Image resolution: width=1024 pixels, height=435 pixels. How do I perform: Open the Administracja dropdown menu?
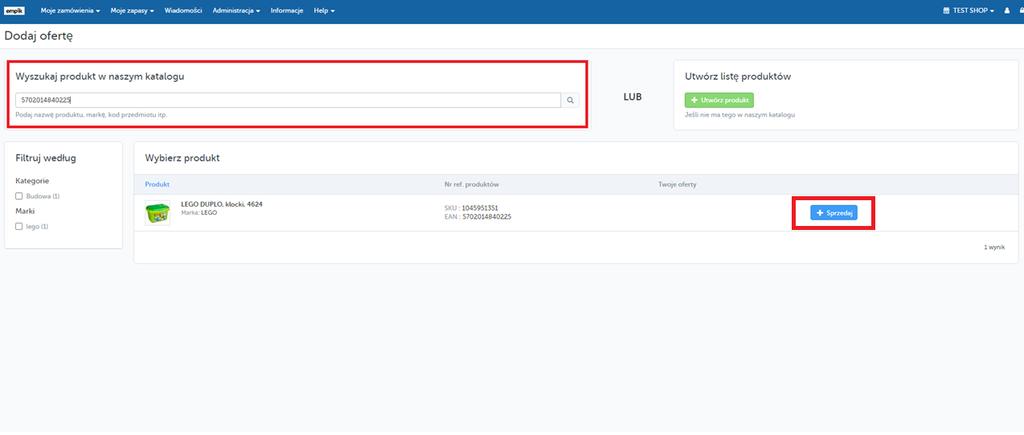236,11
